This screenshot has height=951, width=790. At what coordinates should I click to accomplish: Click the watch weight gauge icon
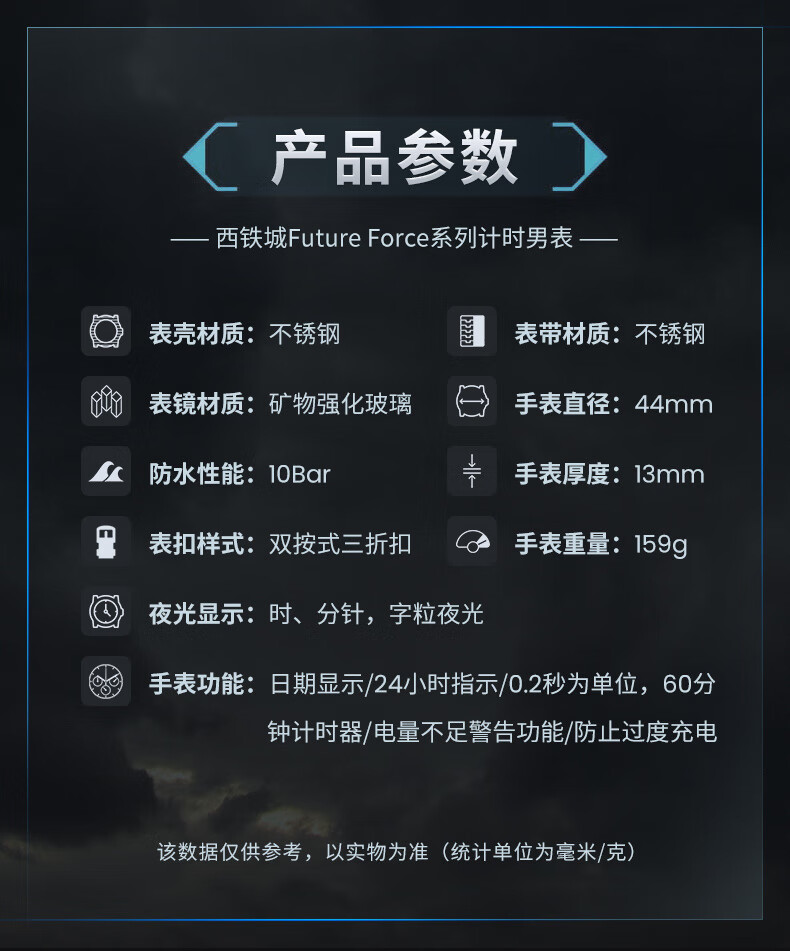[471, 542]
